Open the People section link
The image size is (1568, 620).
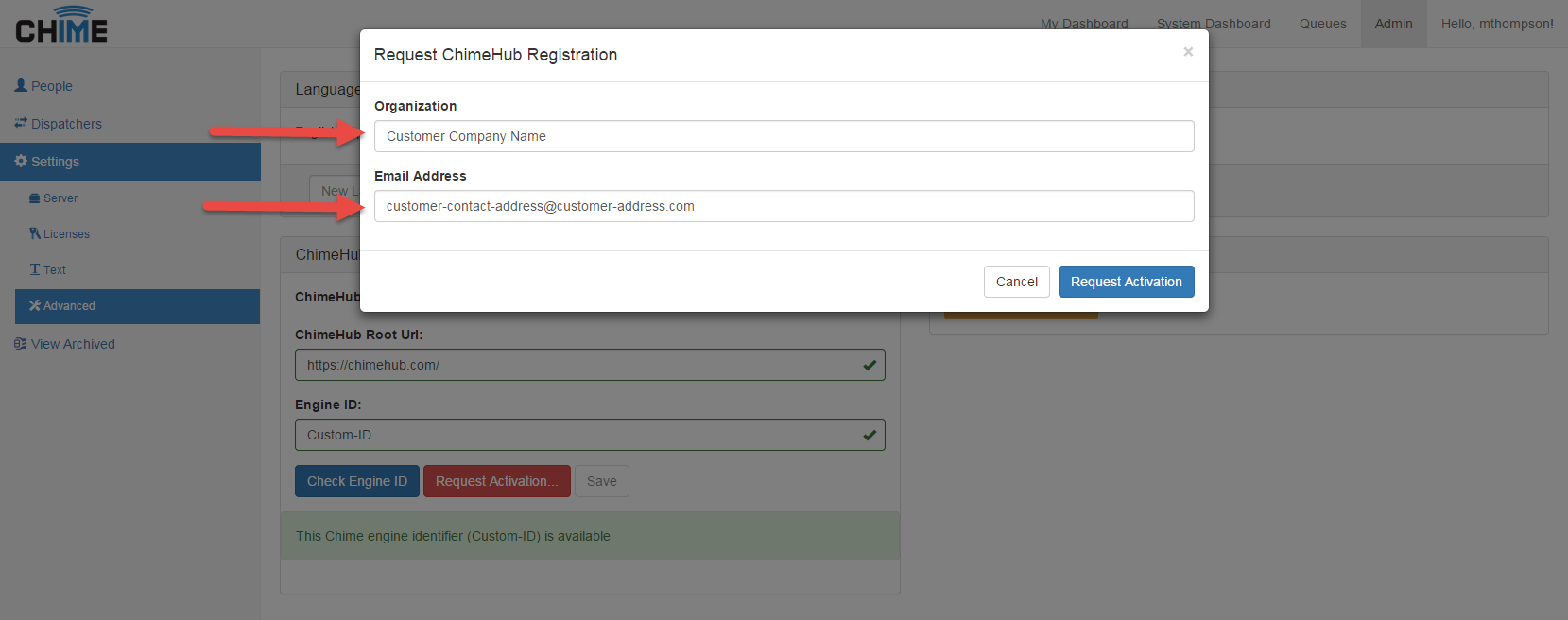coord(52,86)
